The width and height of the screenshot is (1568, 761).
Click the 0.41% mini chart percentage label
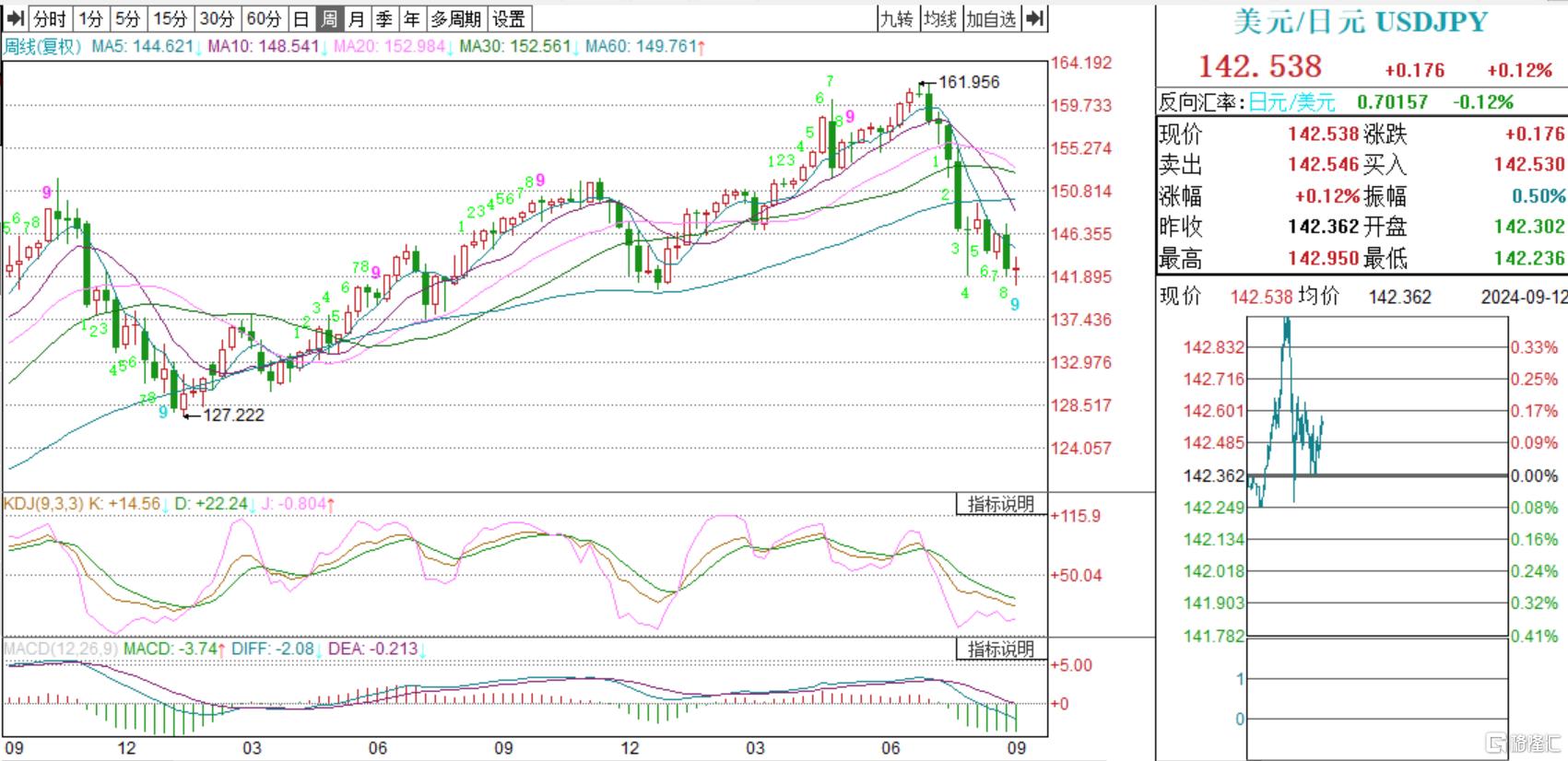pos(1534,636)
